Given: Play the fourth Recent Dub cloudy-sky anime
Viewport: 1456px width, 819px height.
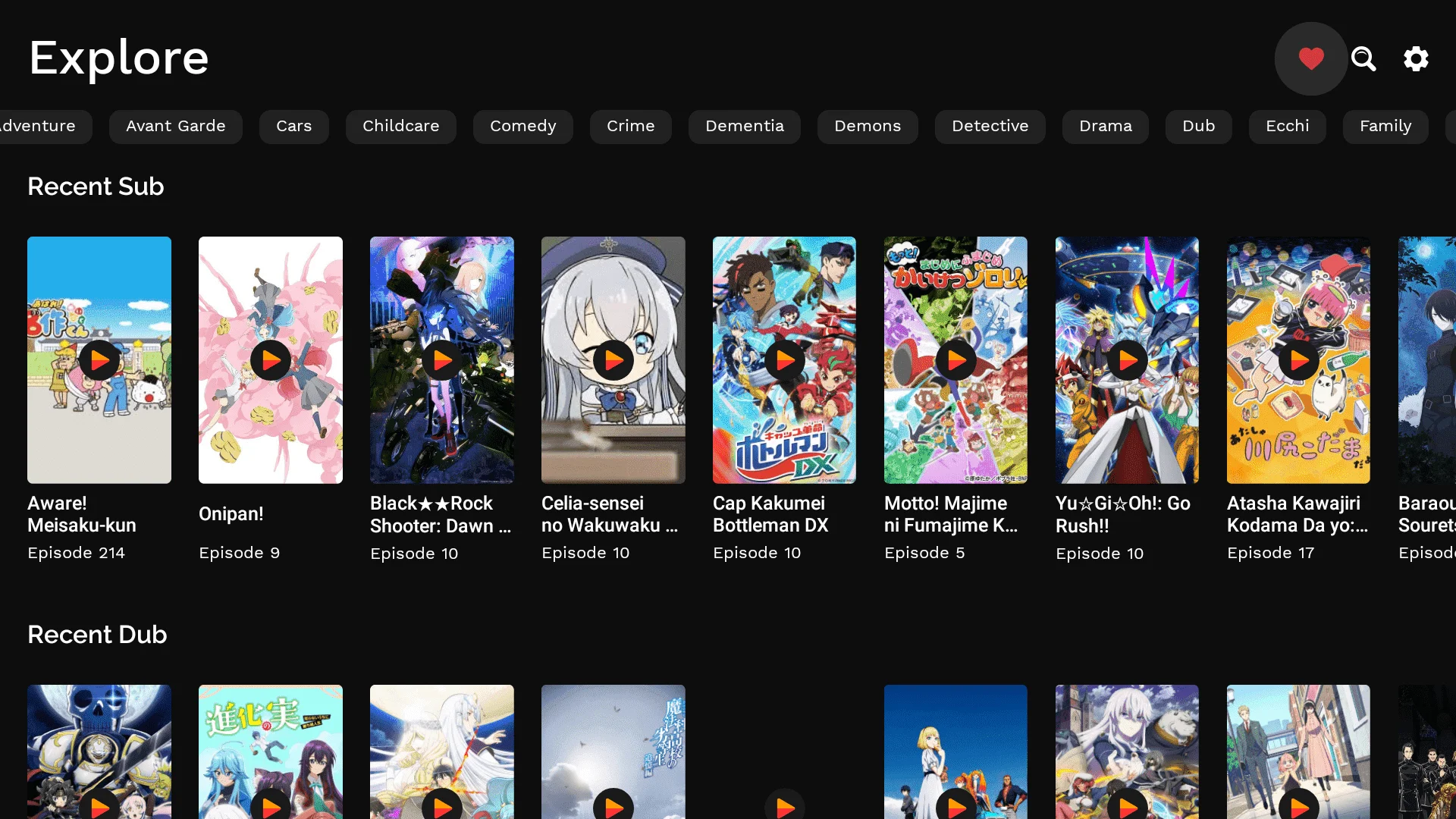Looking at the screenshot, I should (x=613, y=807).
